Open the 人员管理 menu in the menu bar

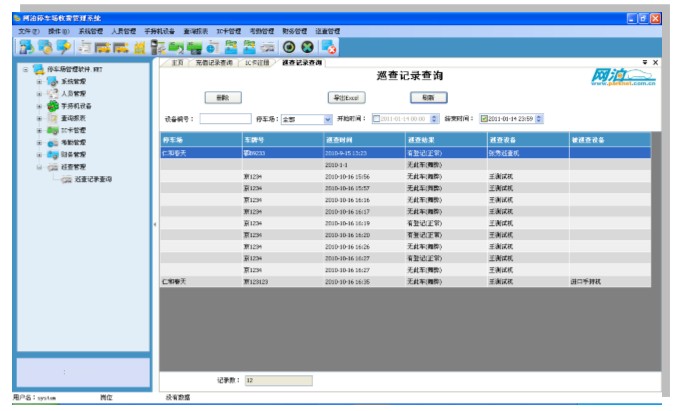click(x=123, y=31)
